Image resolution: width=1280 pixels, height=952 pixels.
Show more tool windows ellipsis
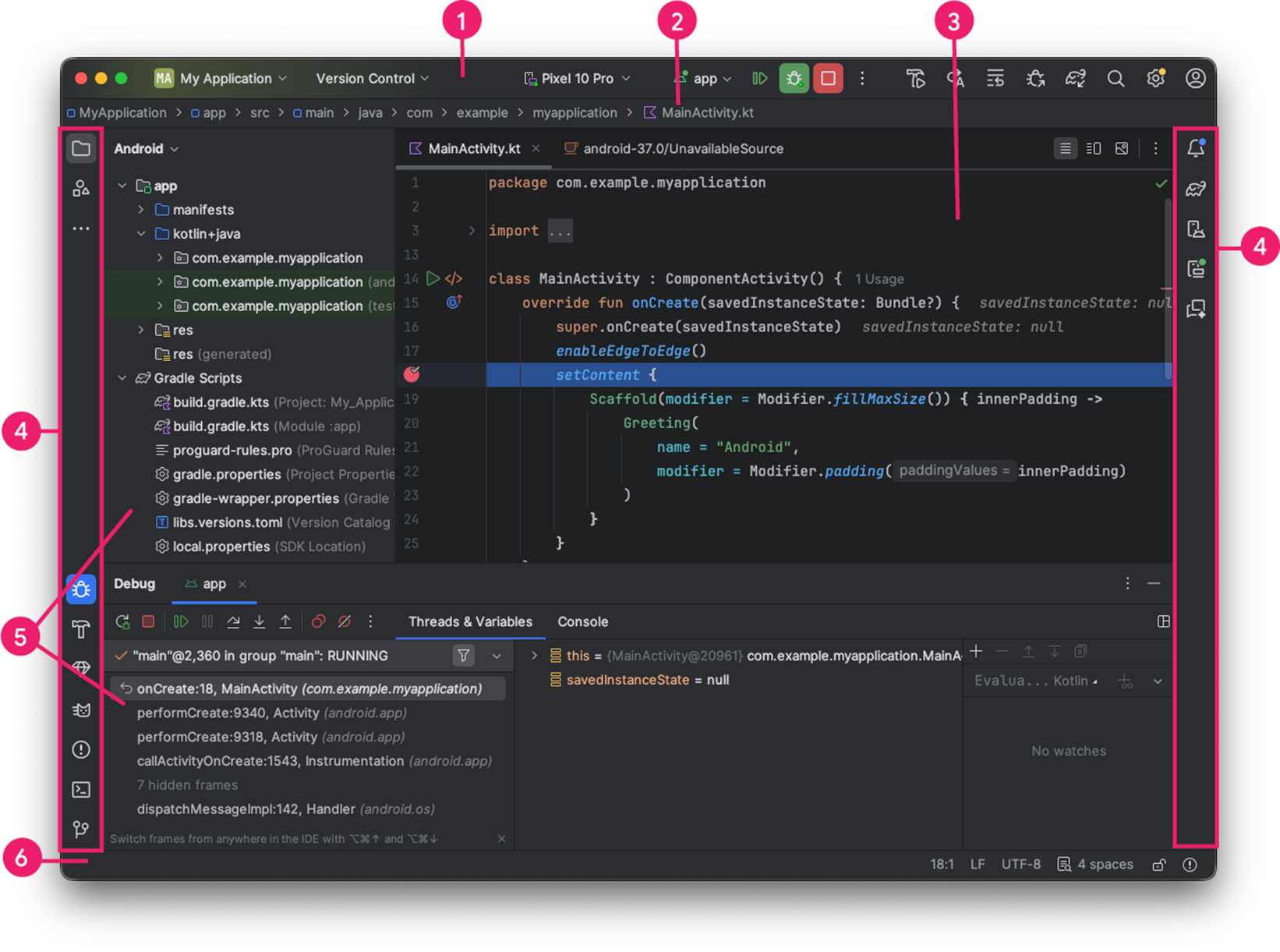(x=81, y=228)
